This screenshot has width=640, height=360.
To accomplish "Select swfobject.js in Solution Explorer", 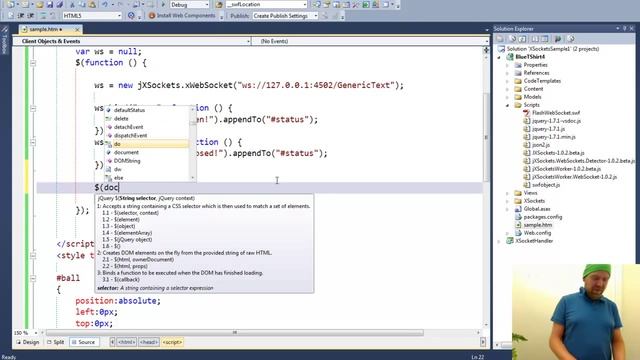I will coord(546,185).
